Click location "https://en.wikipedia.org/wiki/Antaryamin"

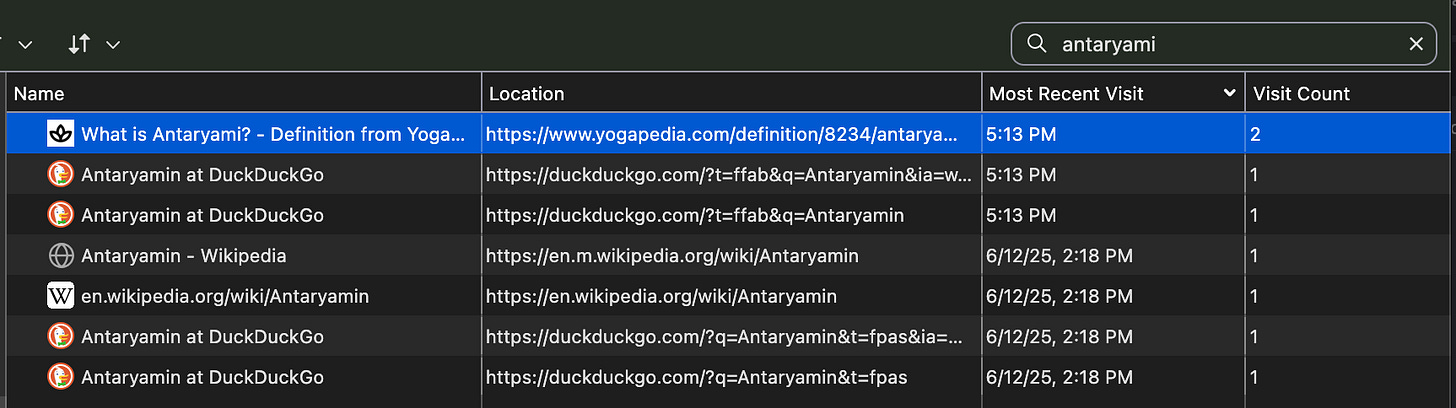[661, 296]
